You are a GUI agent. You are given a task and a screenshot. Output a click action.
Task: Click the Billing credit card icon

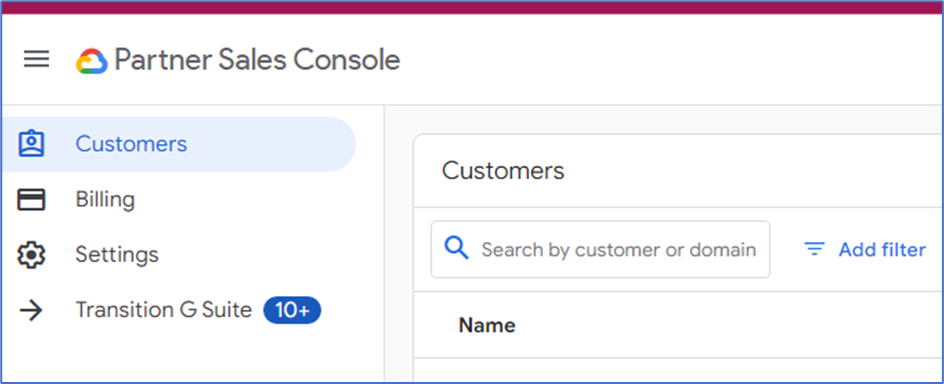coord(31,199)
